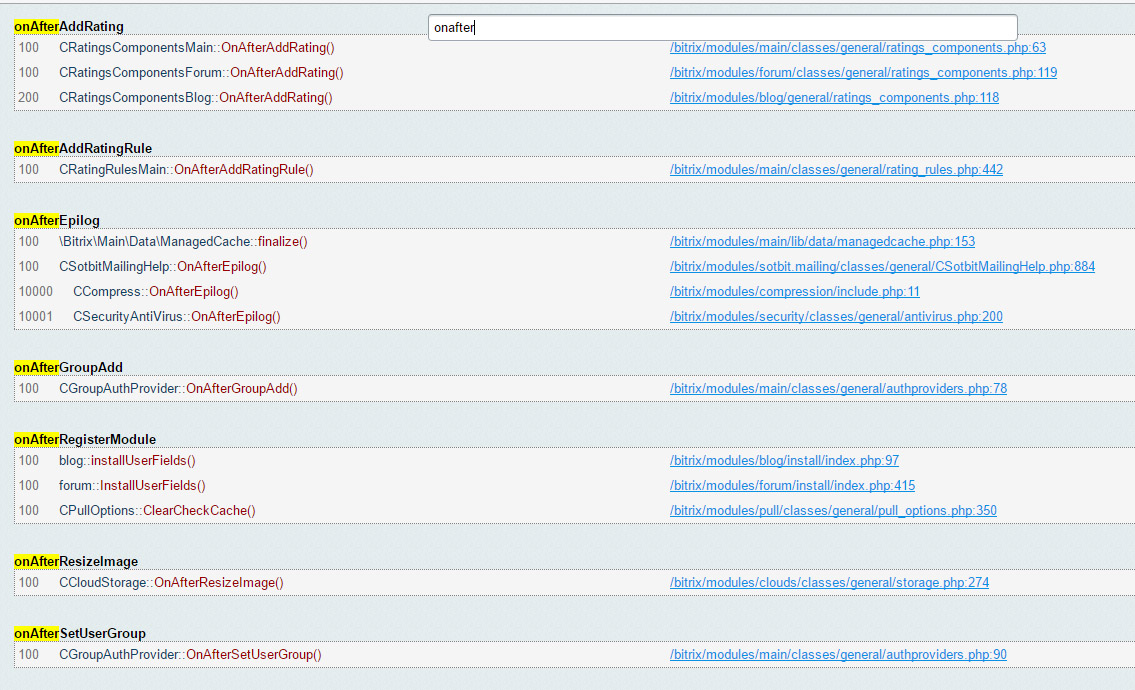Click CGroupAuthProvider::OnAfterGroupAdd() handler text

[x=178, y=389]
